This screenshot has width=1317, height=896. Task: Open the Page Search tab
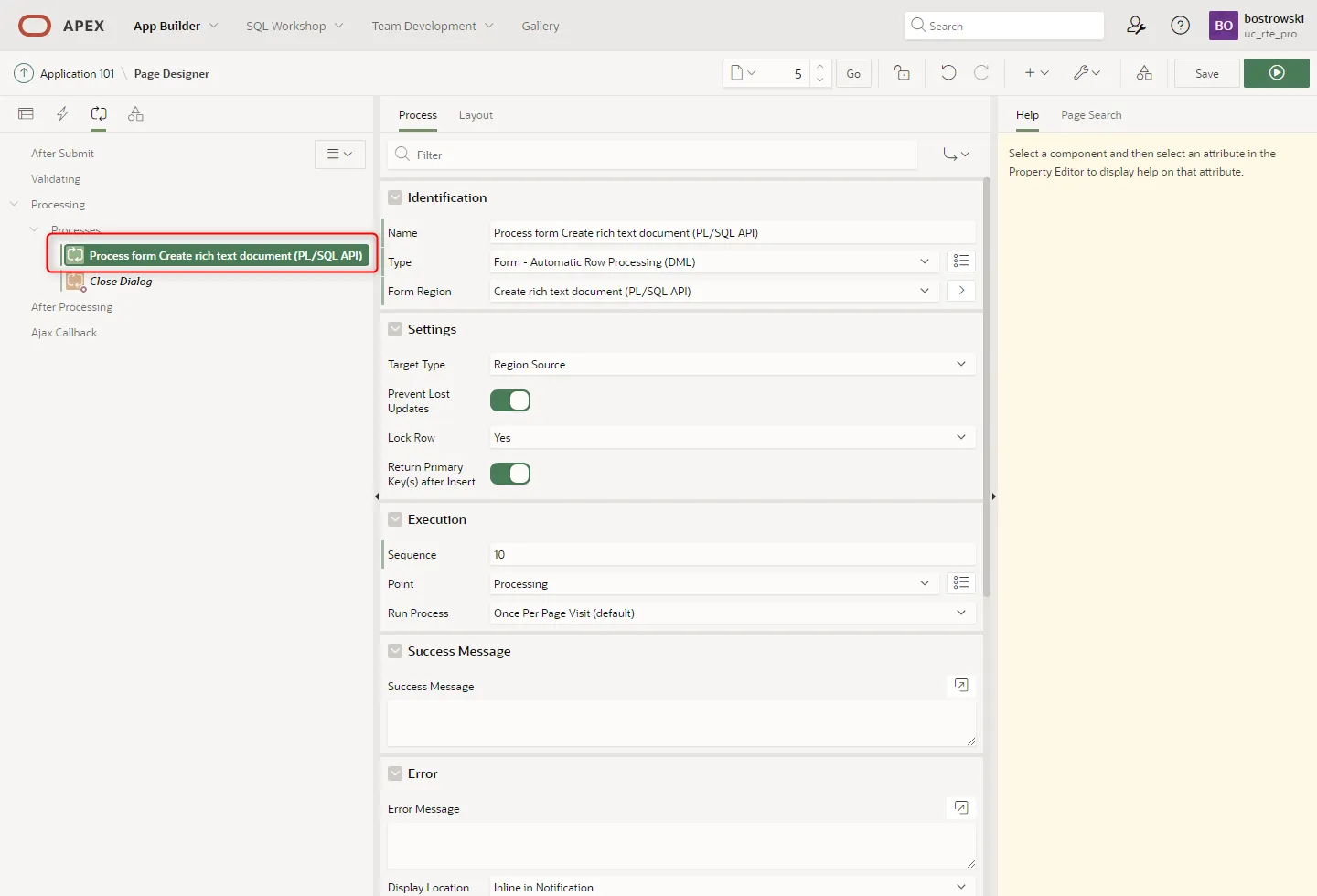tap(1090, 115)
